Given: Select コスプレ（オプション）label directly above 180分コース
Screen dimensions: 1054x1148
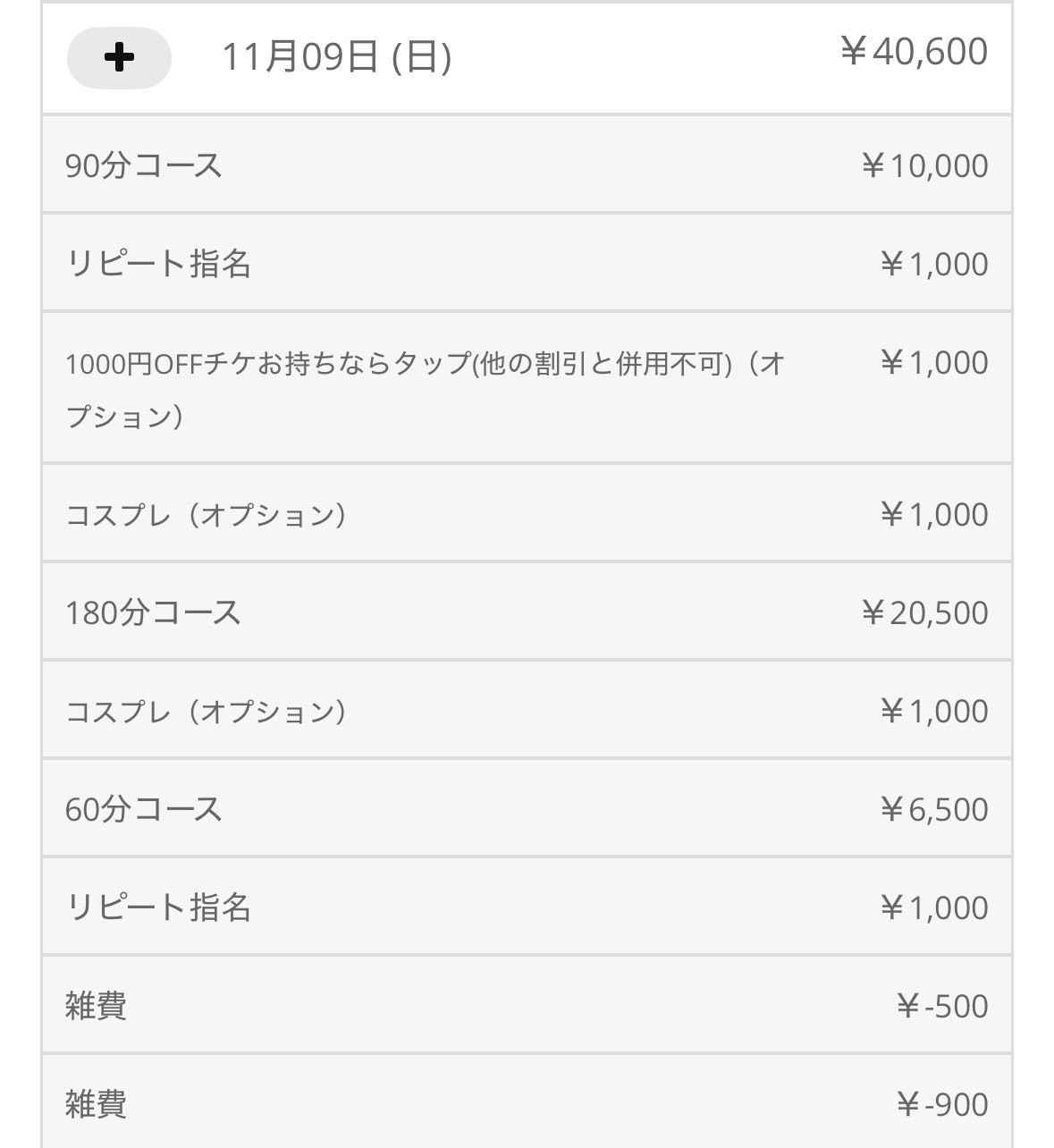Looking at the screenshot, I should (x=207, y=514).
